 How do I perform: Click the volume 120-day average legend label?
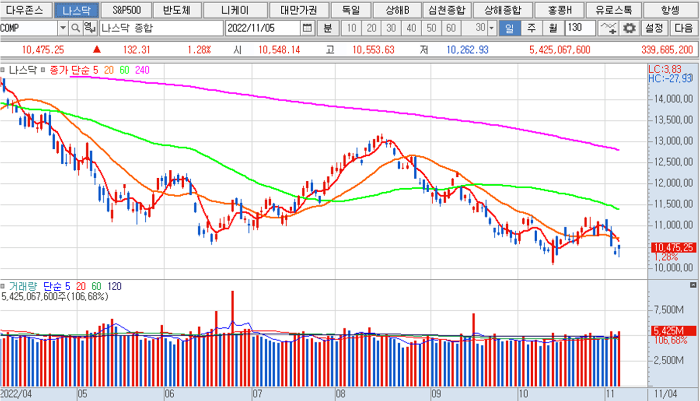coord(114,286)
